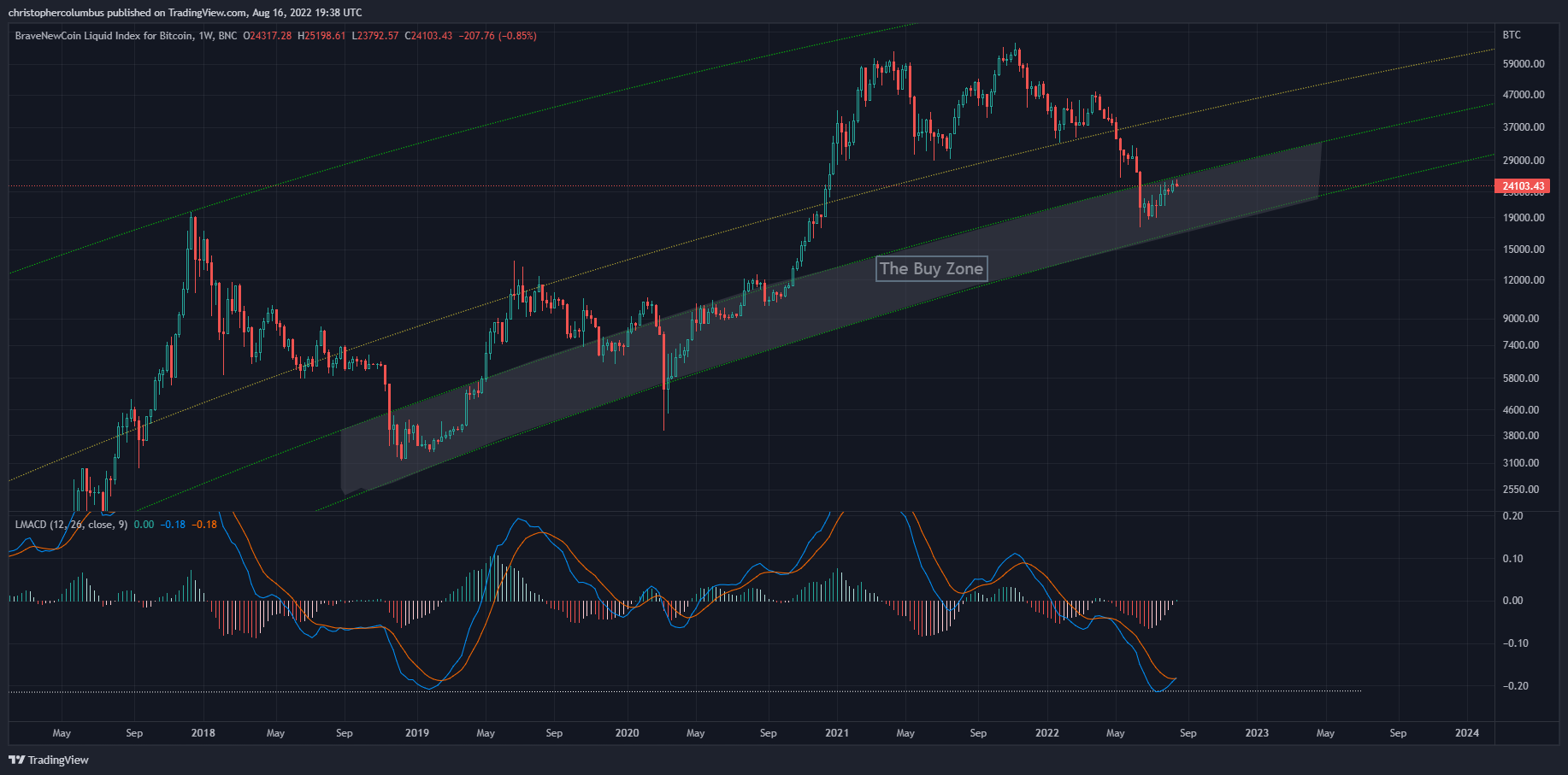The image size is (1568, 775).
Task: Select the 'BraveNewCoin Liquid Index for Bitcoin' title
Action: (104, 36)
